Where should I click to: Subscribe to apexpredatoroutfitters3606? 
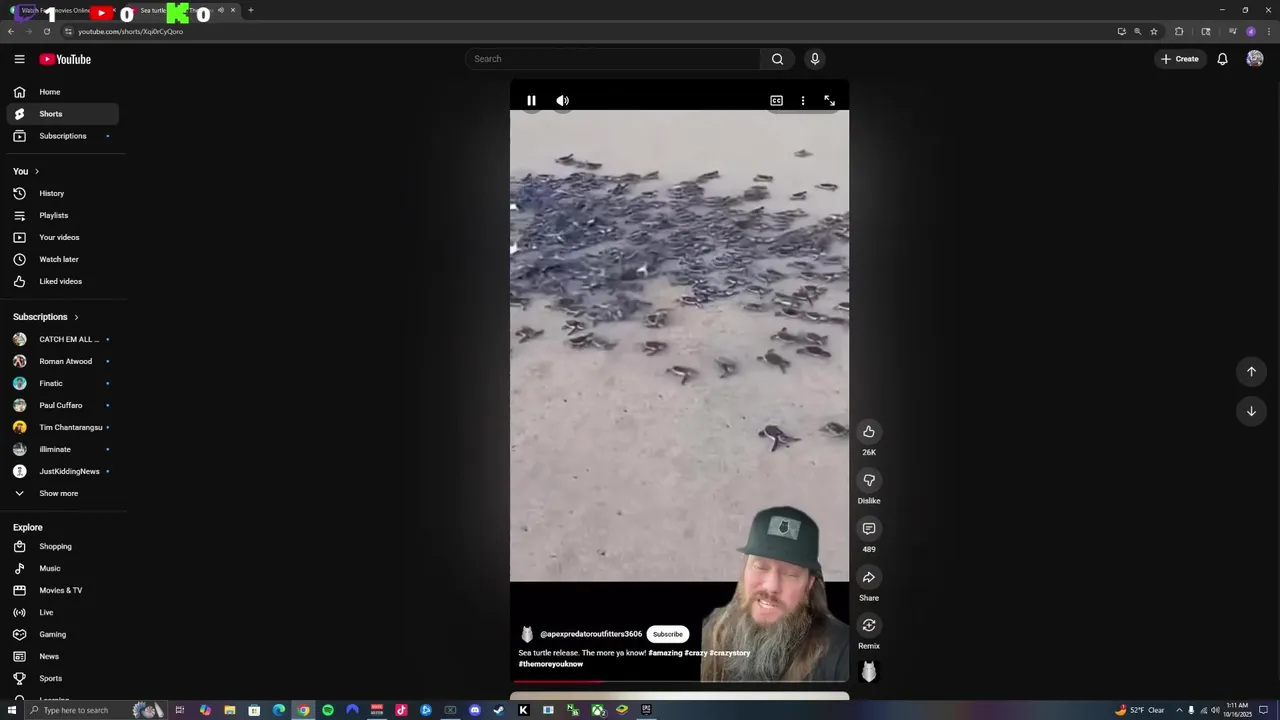[x=667, y=634]
